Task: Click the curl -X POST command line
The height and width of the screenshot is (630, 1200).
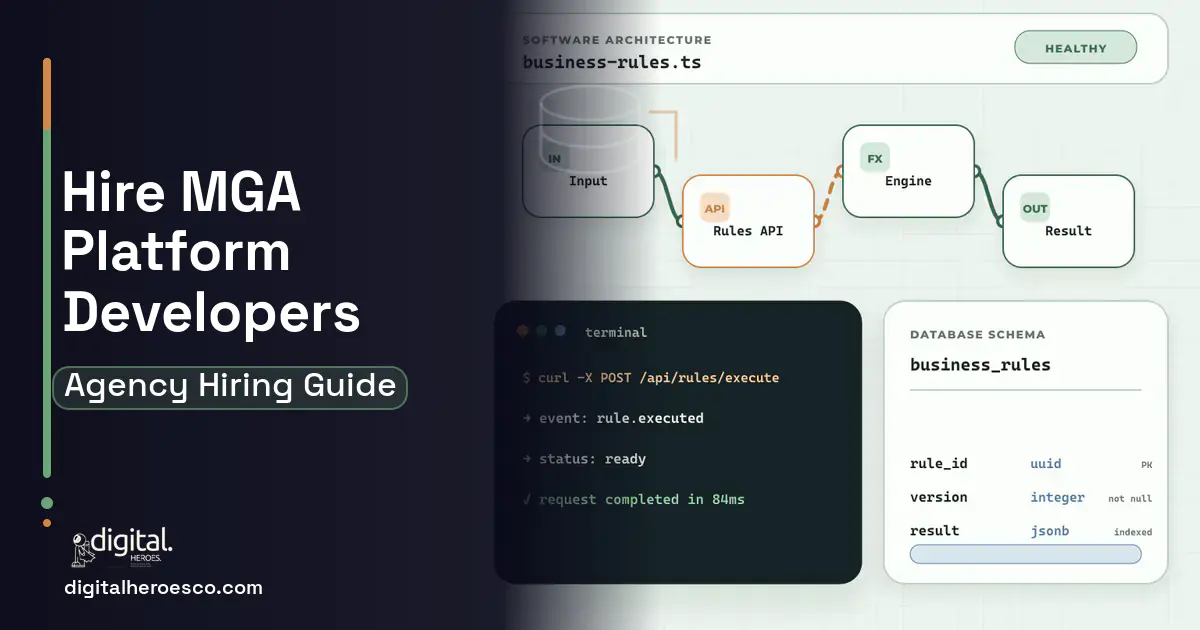Action: (651, 378)
